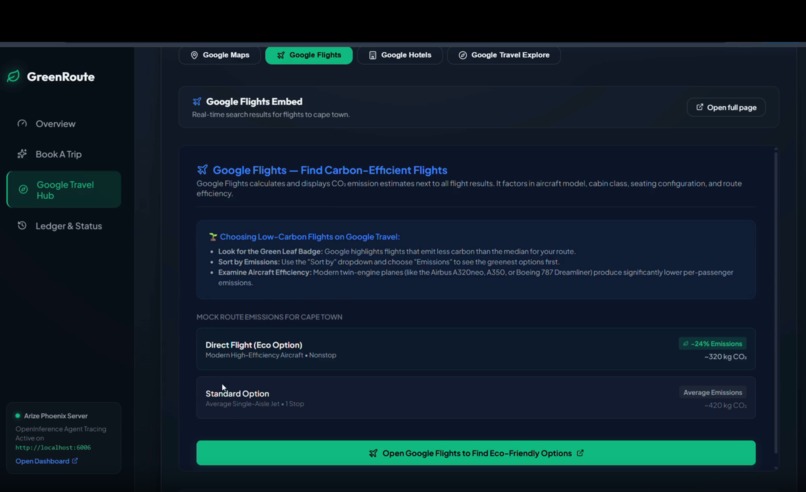Click the embed panel vertical scrollbar

coord(776,301)
